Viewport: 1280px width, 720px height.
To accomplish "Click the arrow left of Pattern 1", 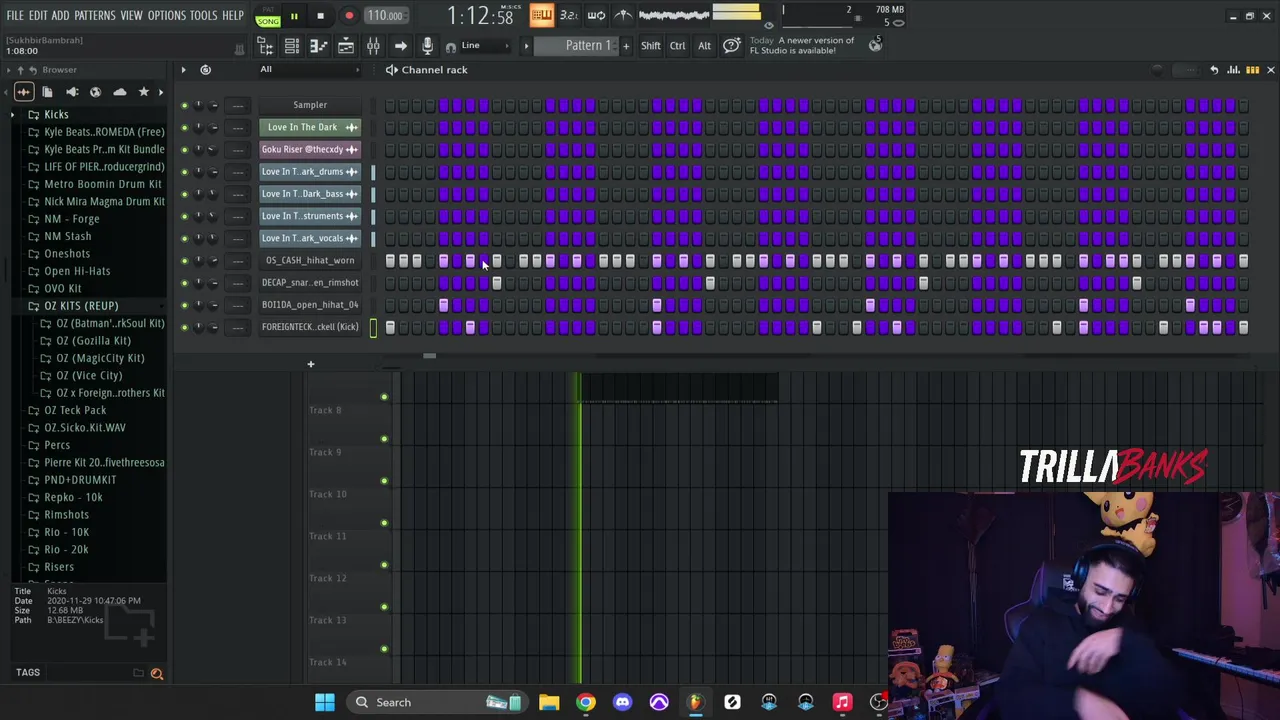I will (x=526, y=46).
